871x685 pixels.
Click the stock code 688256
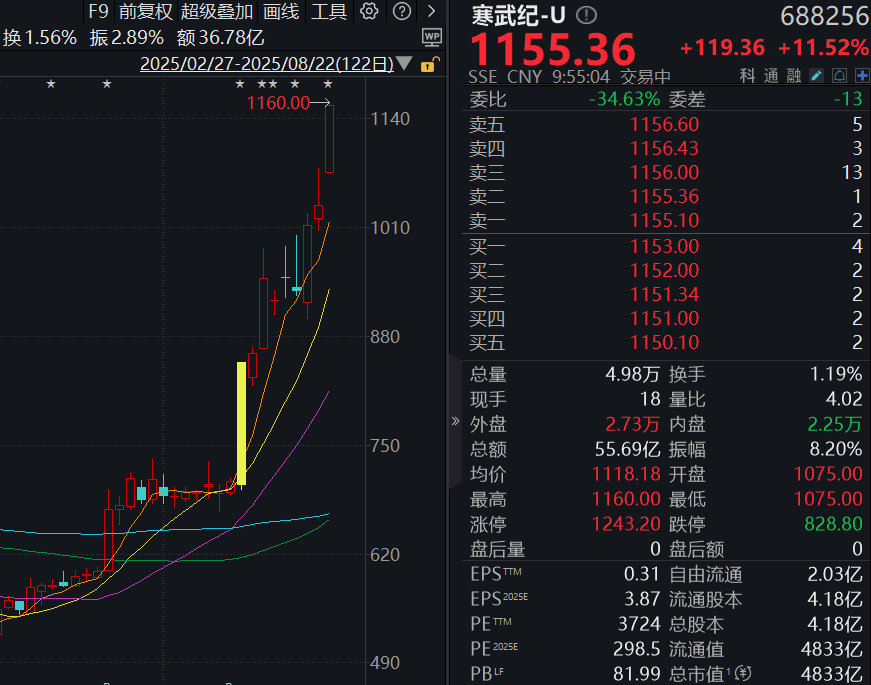pos(824,16)
